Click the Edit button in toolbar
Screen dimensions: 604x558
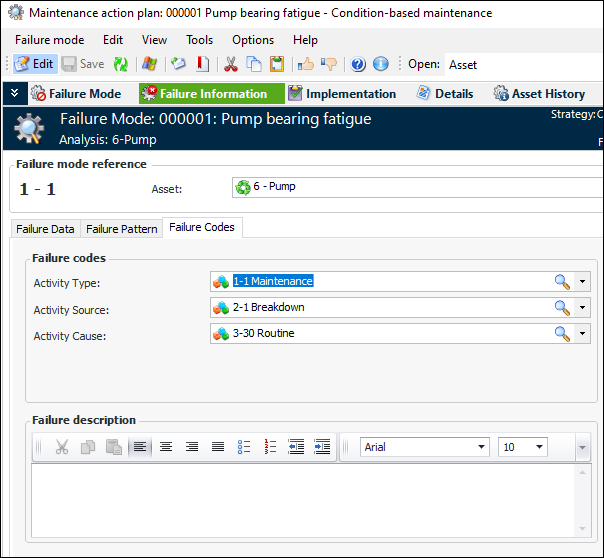click(x=34, y=64)
